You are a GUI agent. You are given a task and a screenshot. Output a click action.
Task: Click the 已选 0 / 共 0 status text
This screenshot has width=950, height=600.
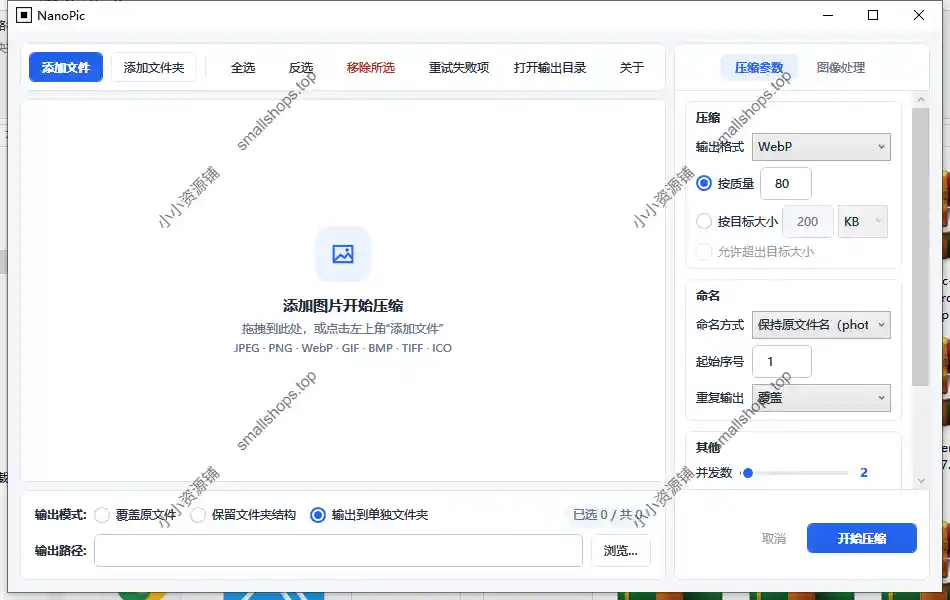pyautogui.click(x=608, y=515)
